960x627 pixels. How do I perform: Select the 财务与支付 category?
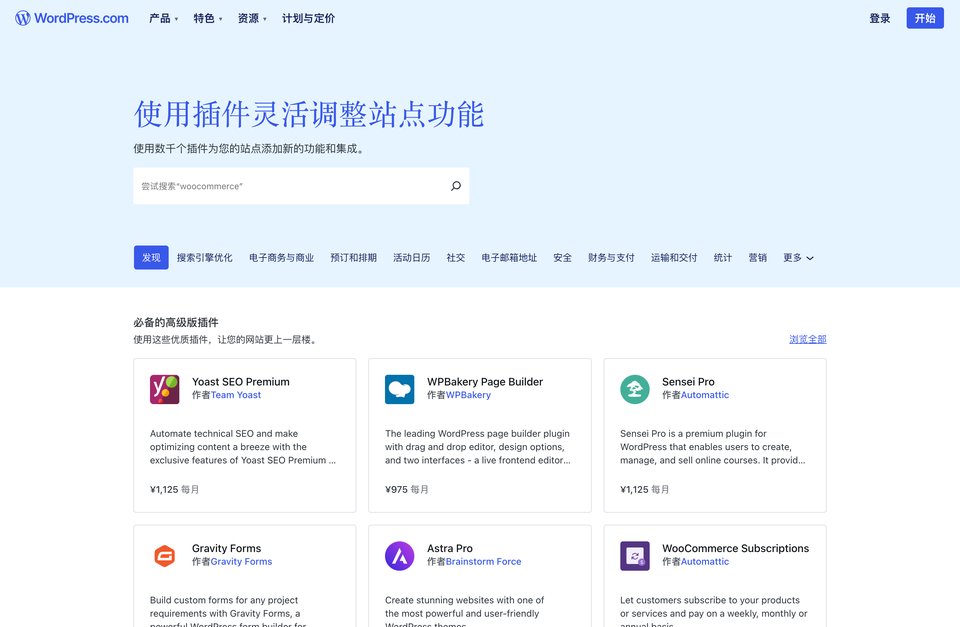coord(611,258)
